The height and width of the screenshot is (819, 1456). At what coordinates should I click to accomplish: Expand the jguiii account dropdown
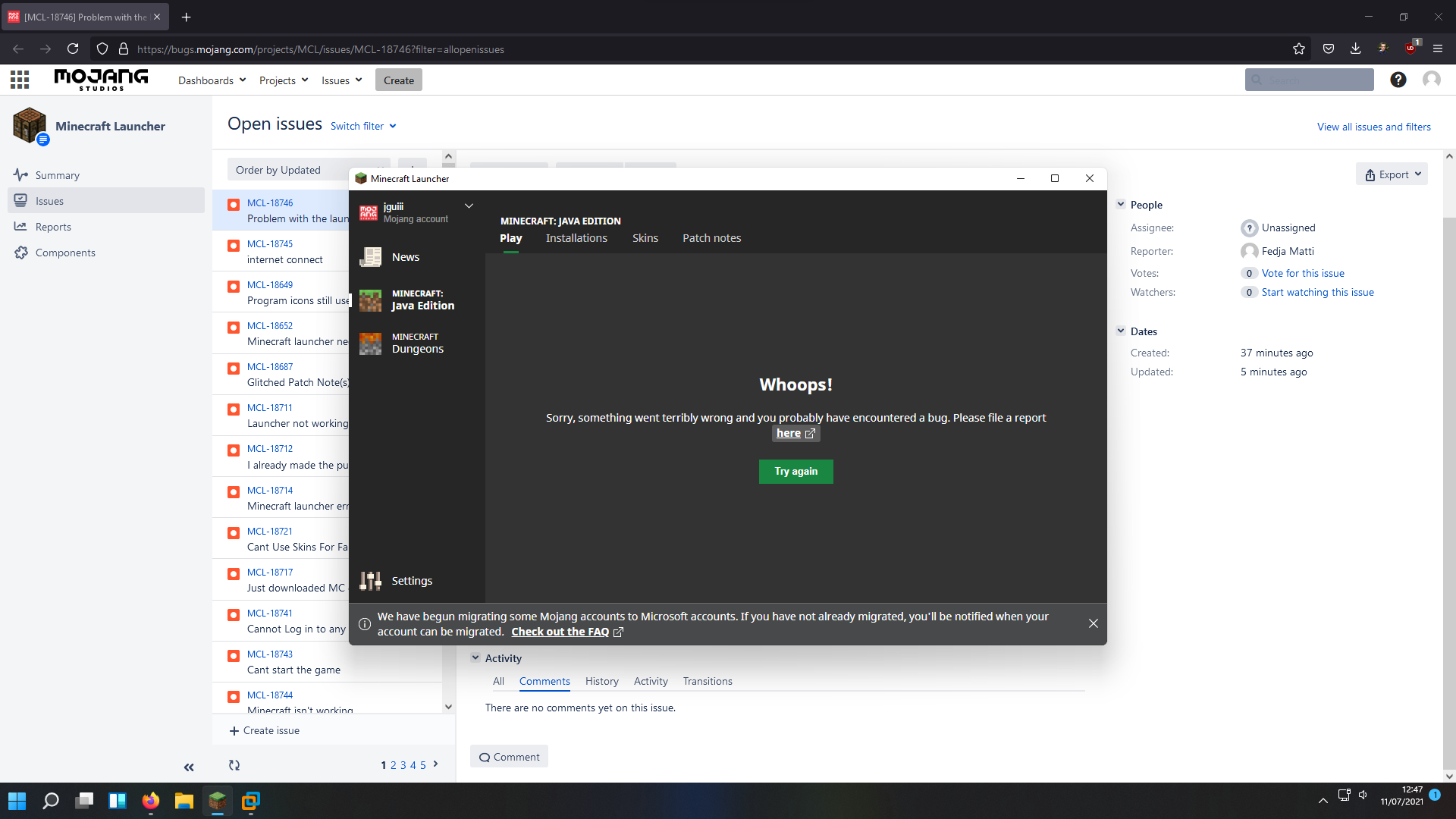(469, 206)
